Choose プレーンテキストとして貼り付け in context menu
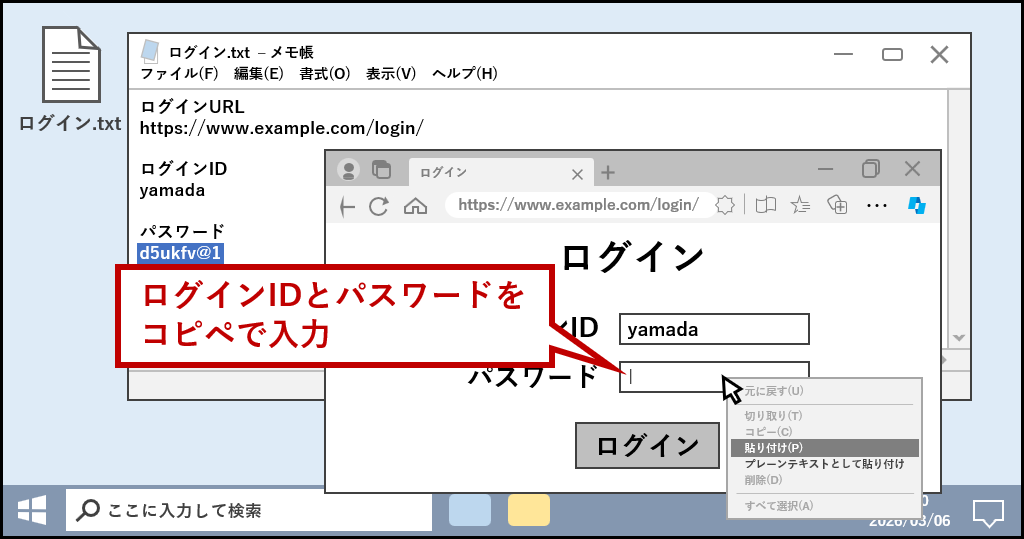The width and height of the screenshot is (1024, 539). tap(825, 464)
